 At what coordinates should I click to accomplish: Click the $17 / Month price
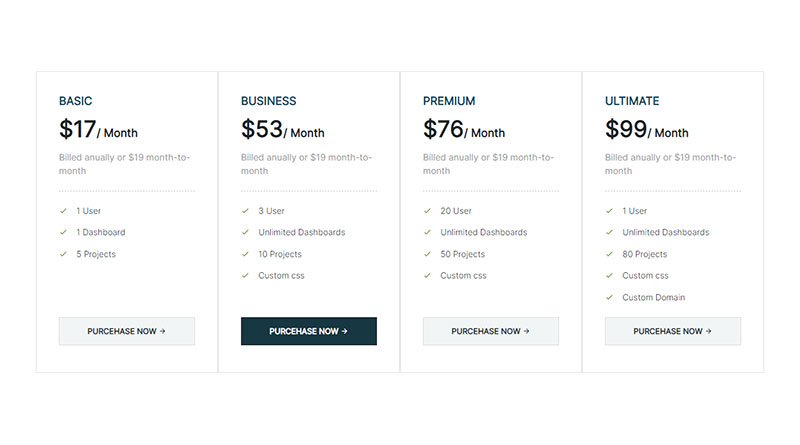coord(98,130)
